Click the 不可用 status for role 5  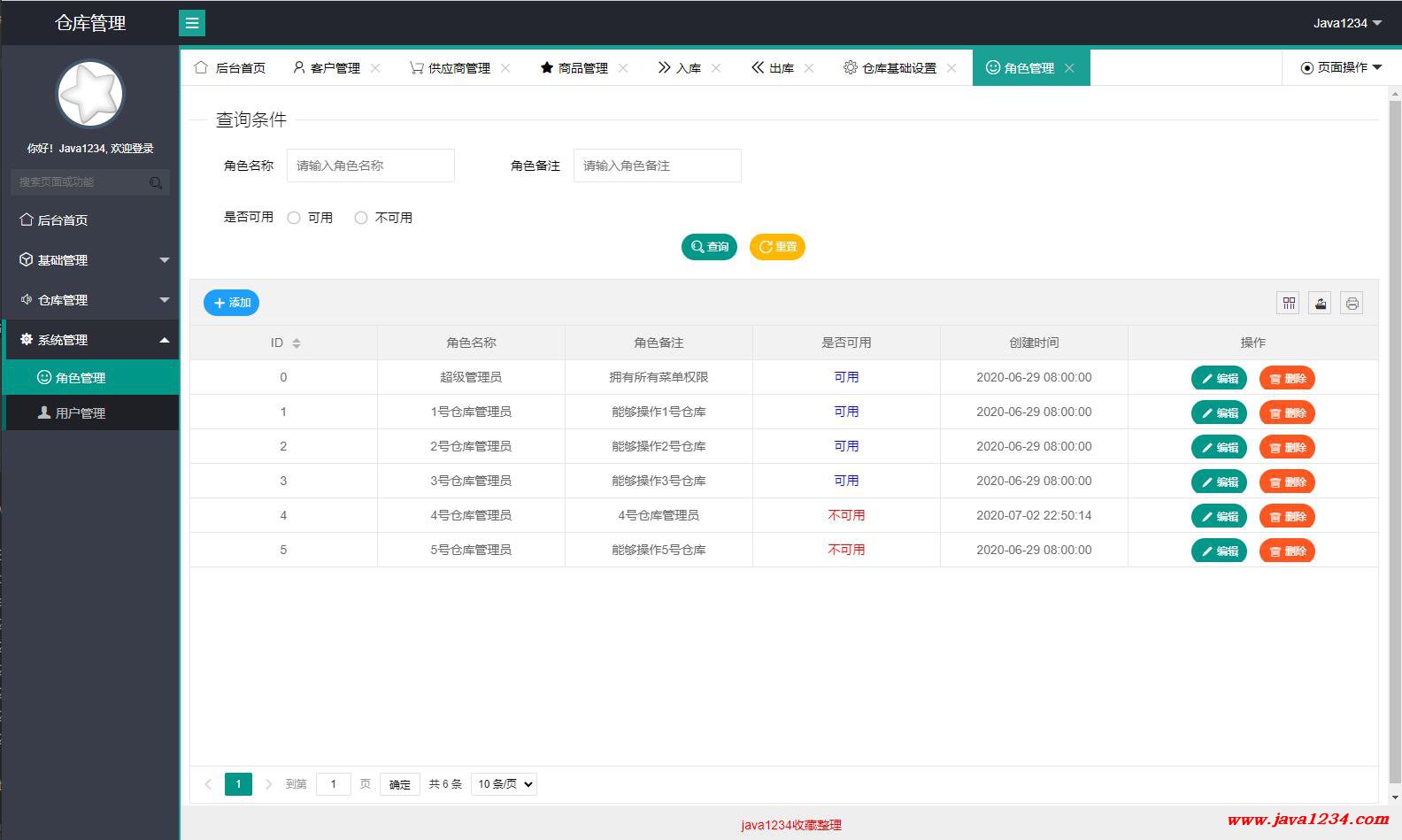coord(846,550)
